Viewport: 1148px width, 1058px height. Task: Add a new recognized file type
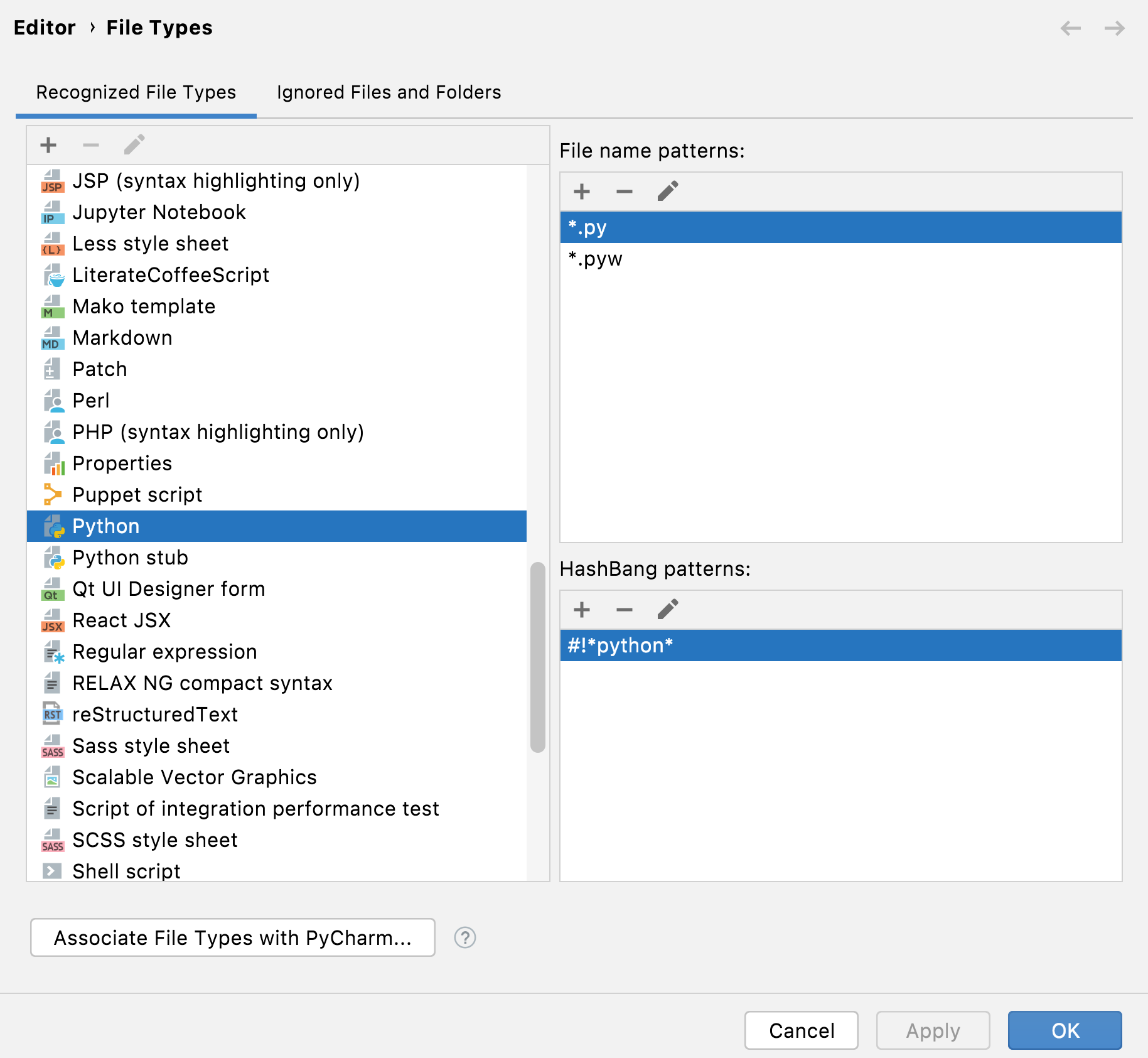pyautogui.click(x=48, y=144)
